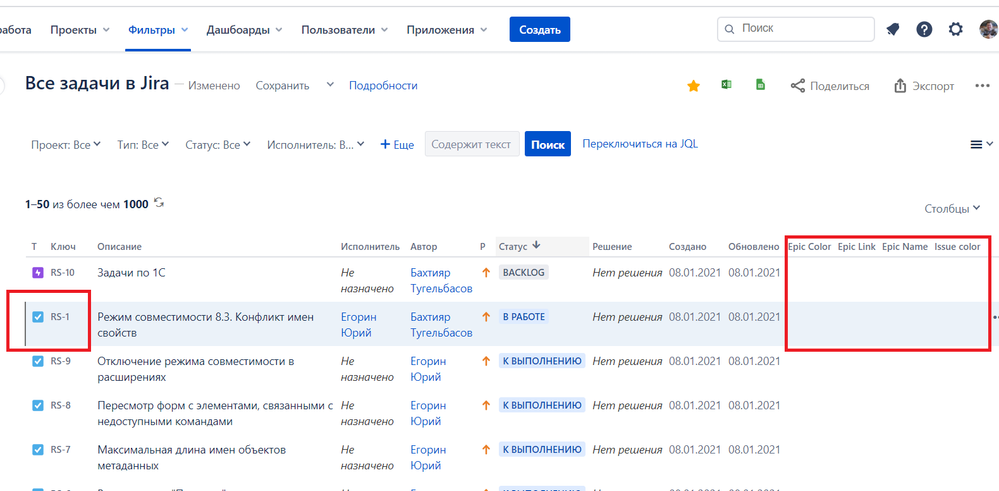Open the user profile avatar
Viewport: 999px width, 491px height.
click(989, 29)
